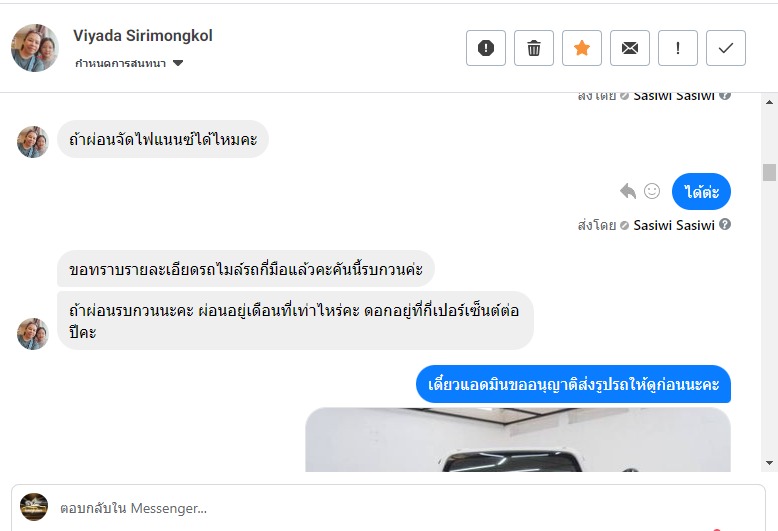Open help icon beside Sasiwi Sasiwi sender

pos(725,224)
